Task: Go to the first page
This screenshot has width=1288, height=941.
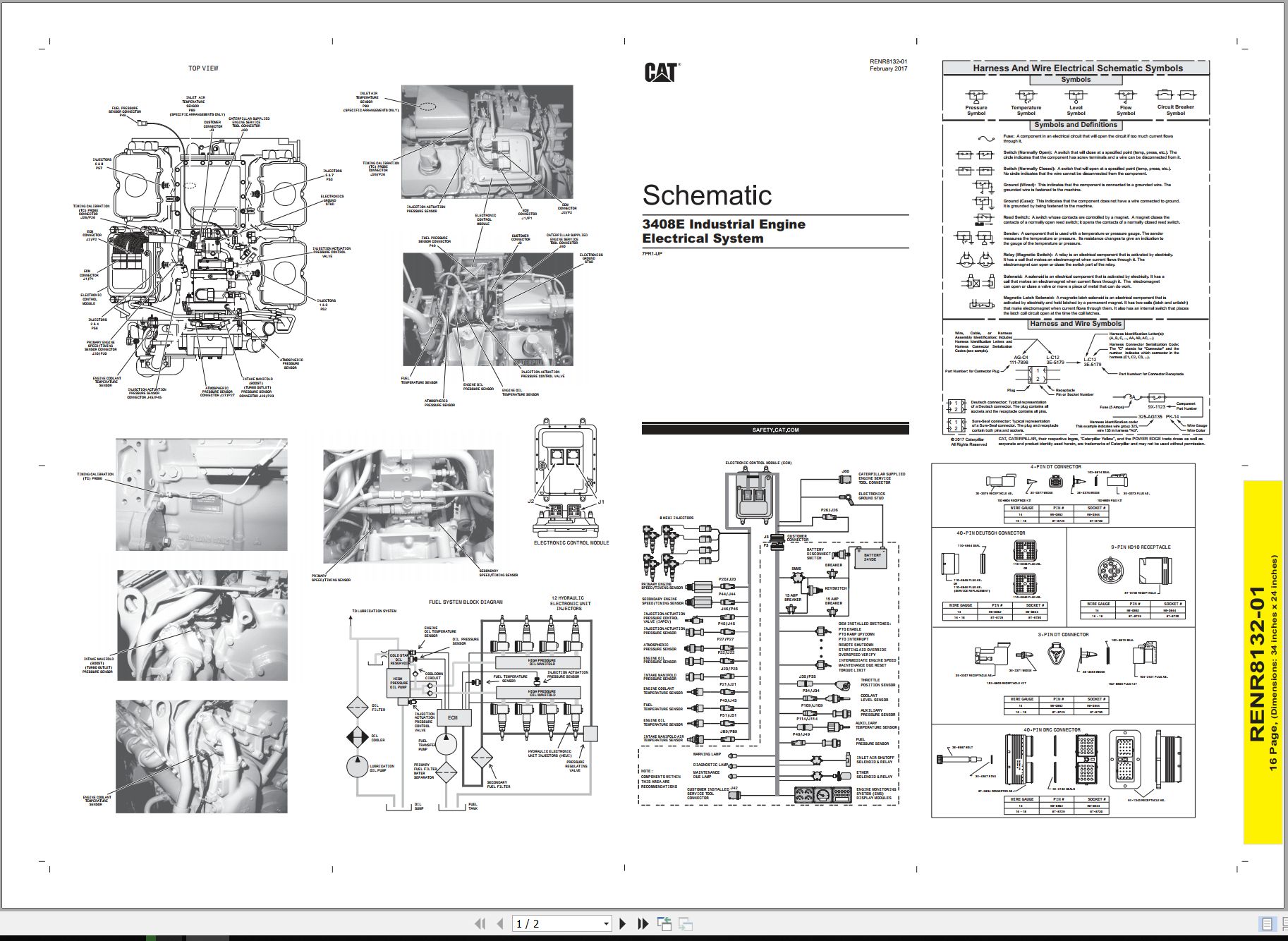Action: click(x=480, y=923)
